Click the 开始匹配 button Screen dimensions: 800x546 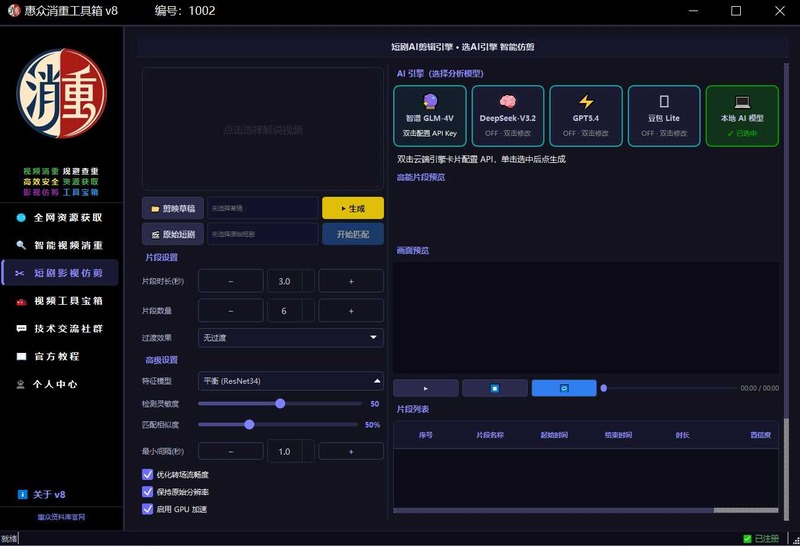353,234
